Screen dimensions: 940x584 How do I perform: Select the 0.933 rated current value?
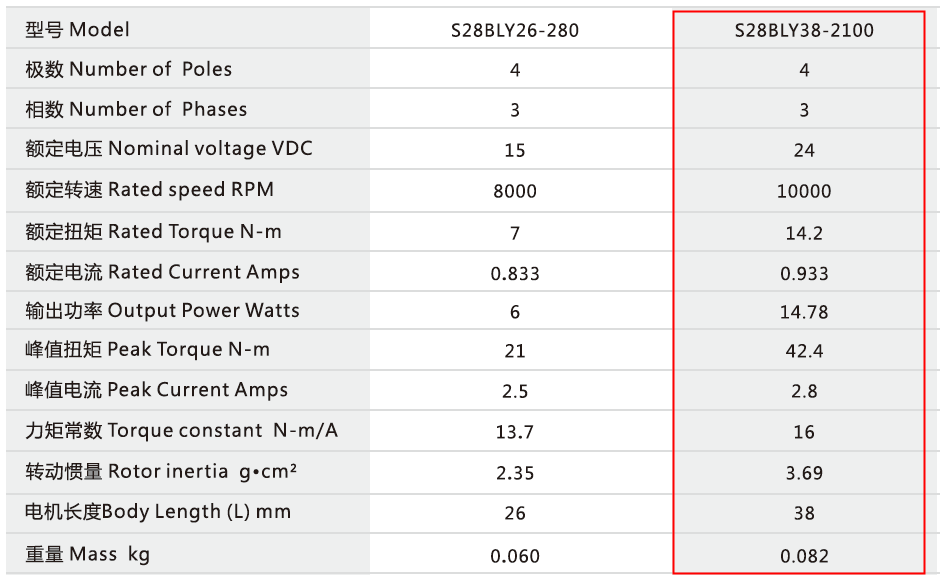[x=804, y=274]
